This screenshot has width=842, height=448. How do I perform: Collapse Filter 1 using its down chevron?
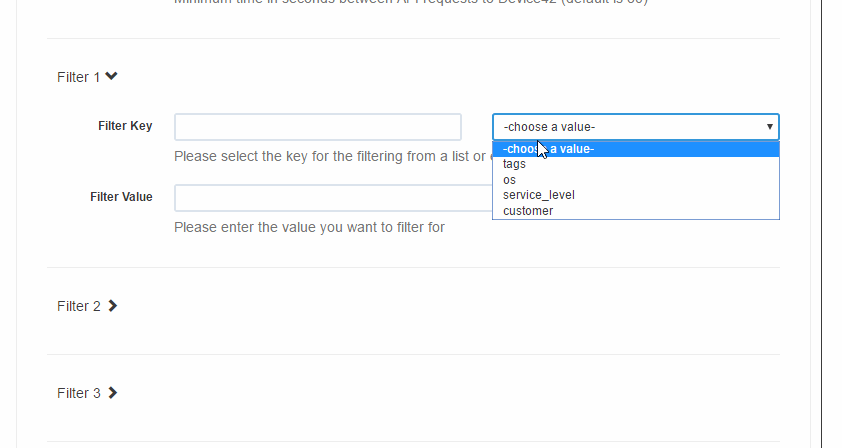(x=111, y=76)
